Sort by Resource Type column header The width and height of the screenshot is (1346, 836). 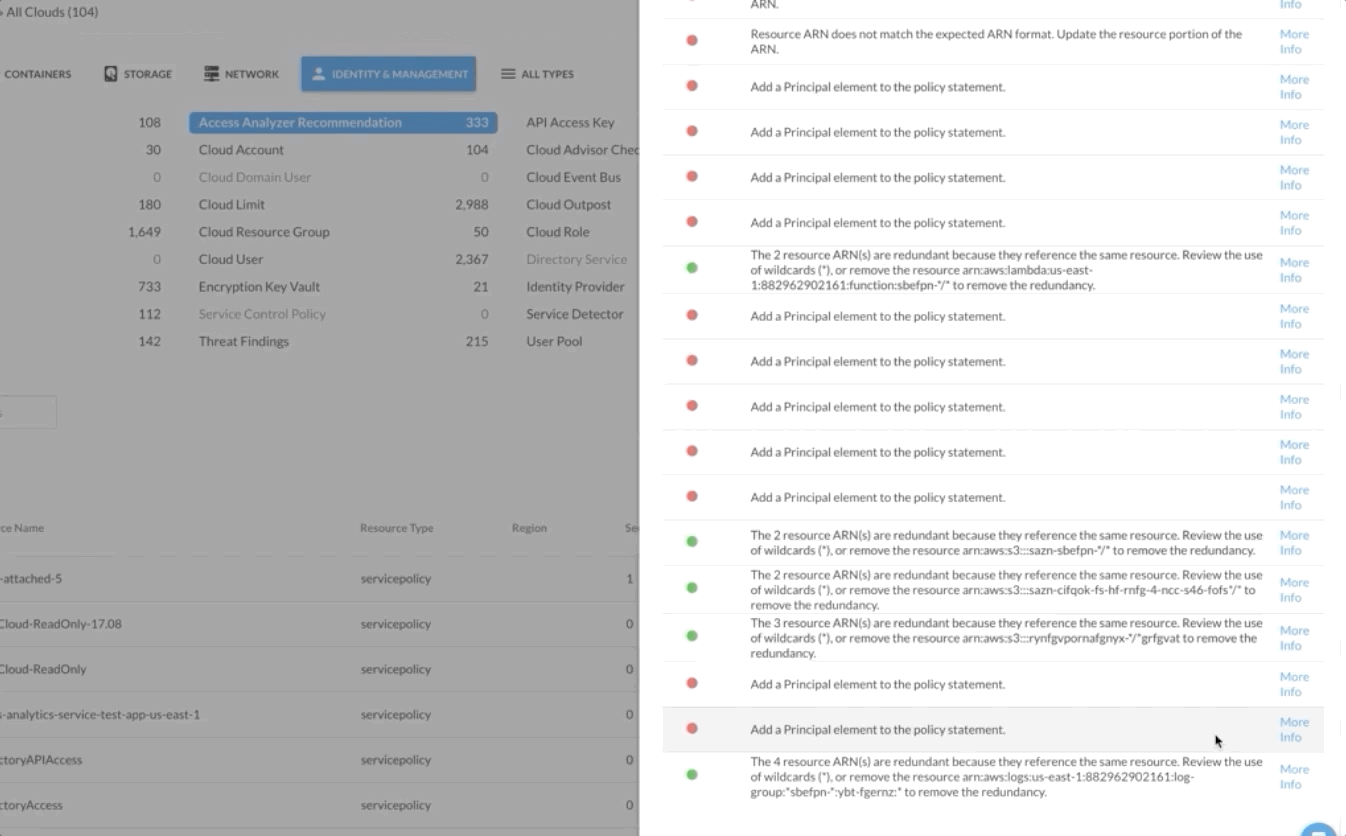[396, 528]
